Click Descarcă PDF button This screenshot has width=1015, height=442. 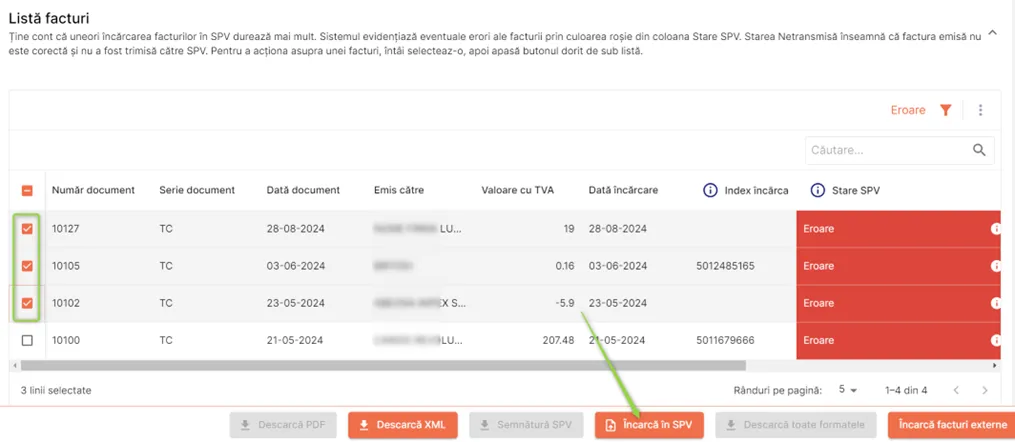coord(283,425)
